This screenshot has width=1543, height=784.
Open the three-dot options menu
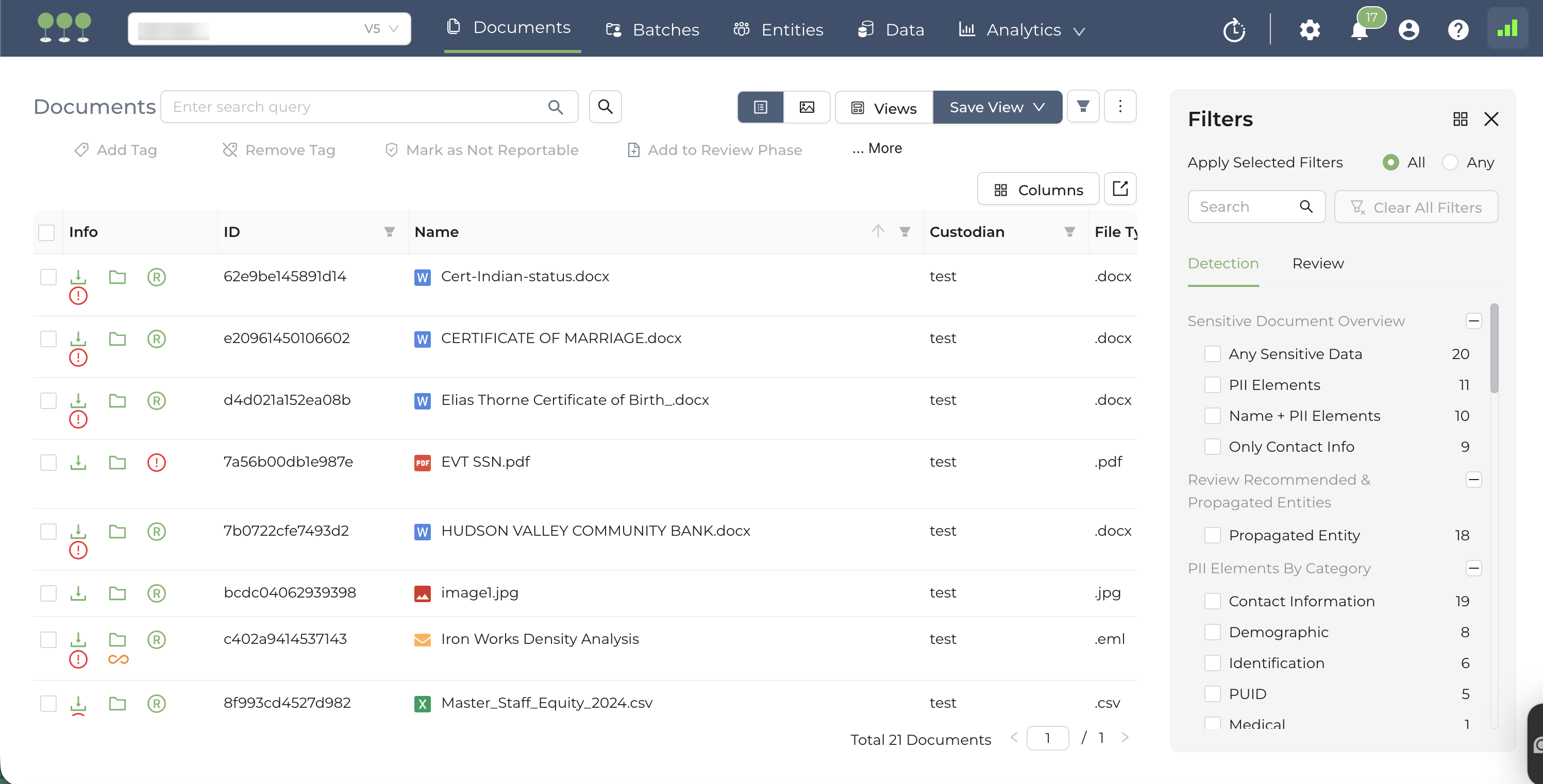(x=1120, y=107)
